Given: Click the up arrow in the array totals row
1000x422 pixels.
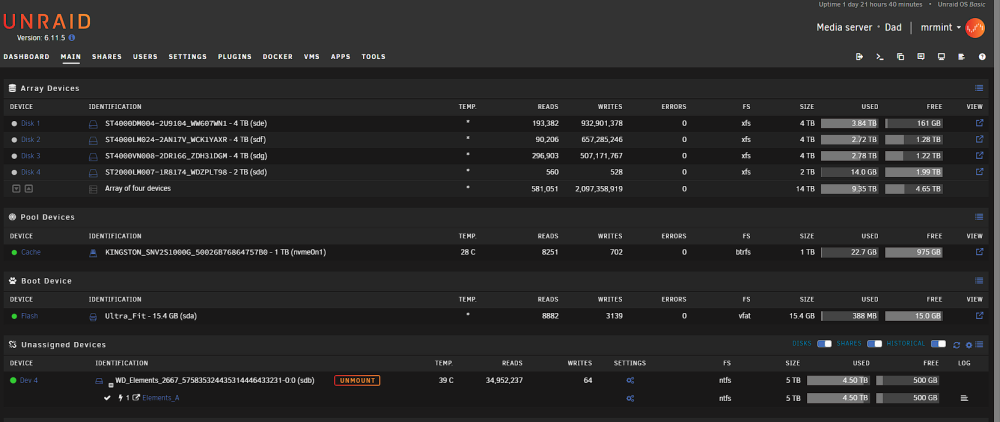Looking at the screenshot, I should point(29,189).
